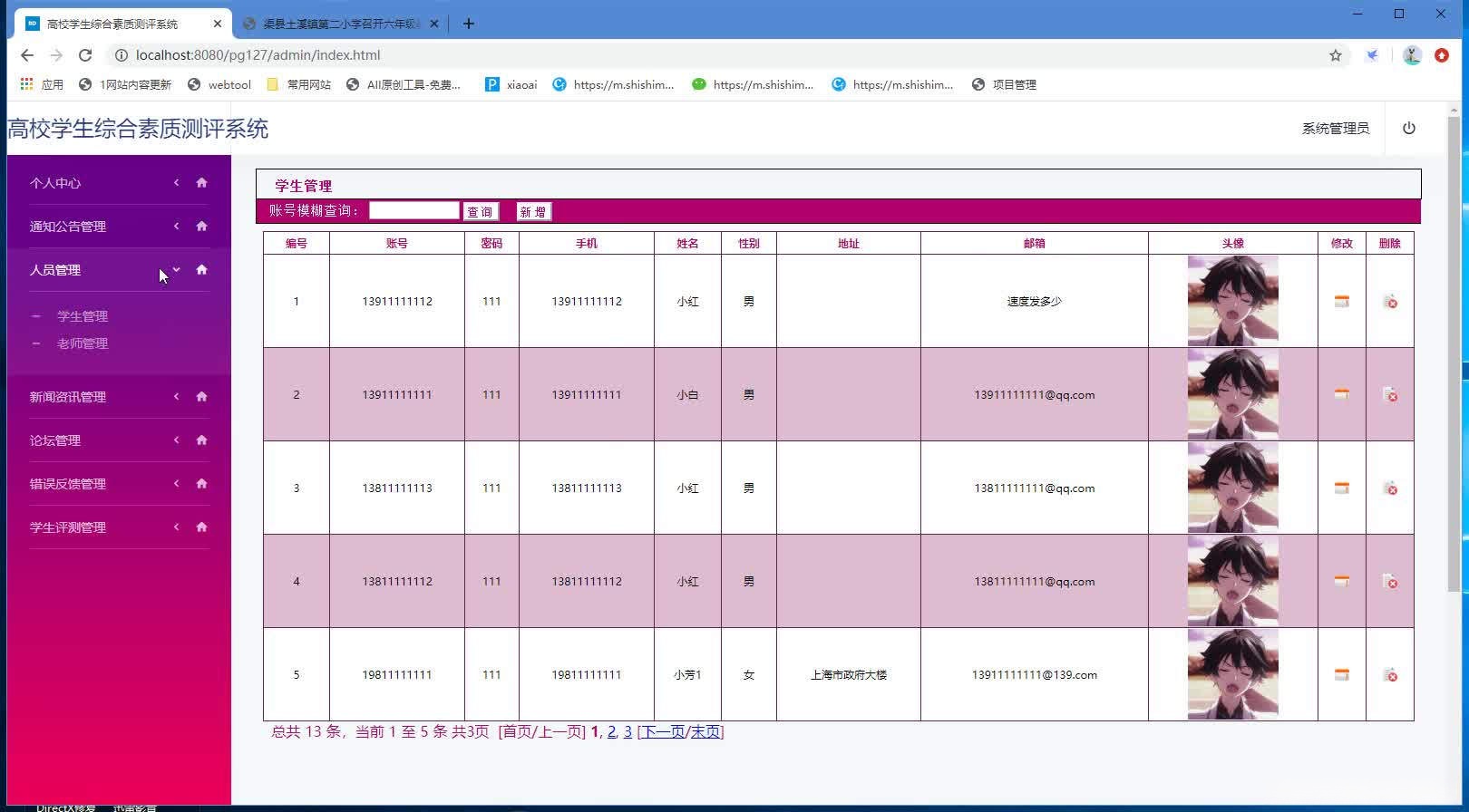Open 学生管理 submenu item
The width and height of the screenshot is (1469, 812).
click(x=83, y=316)
